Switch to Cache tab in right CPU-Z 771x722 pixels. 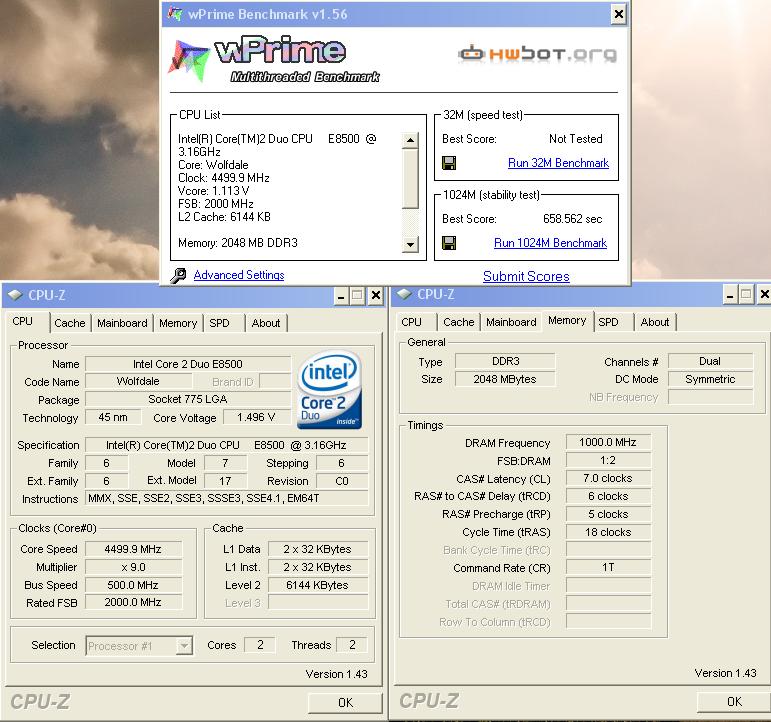click(x=459, y=322)
